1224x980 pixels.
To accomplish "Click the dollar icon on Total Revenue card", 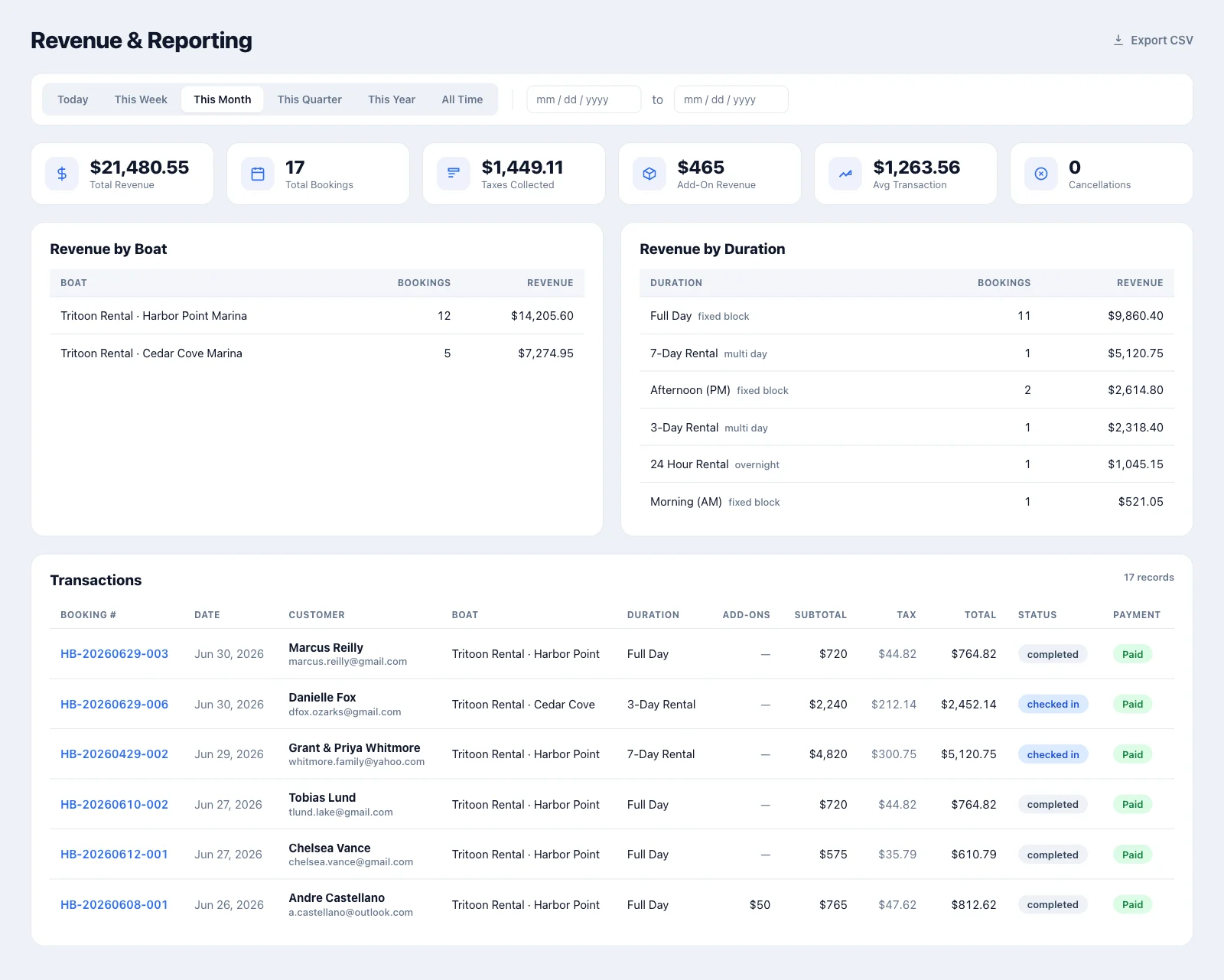I will click(62, 174).
